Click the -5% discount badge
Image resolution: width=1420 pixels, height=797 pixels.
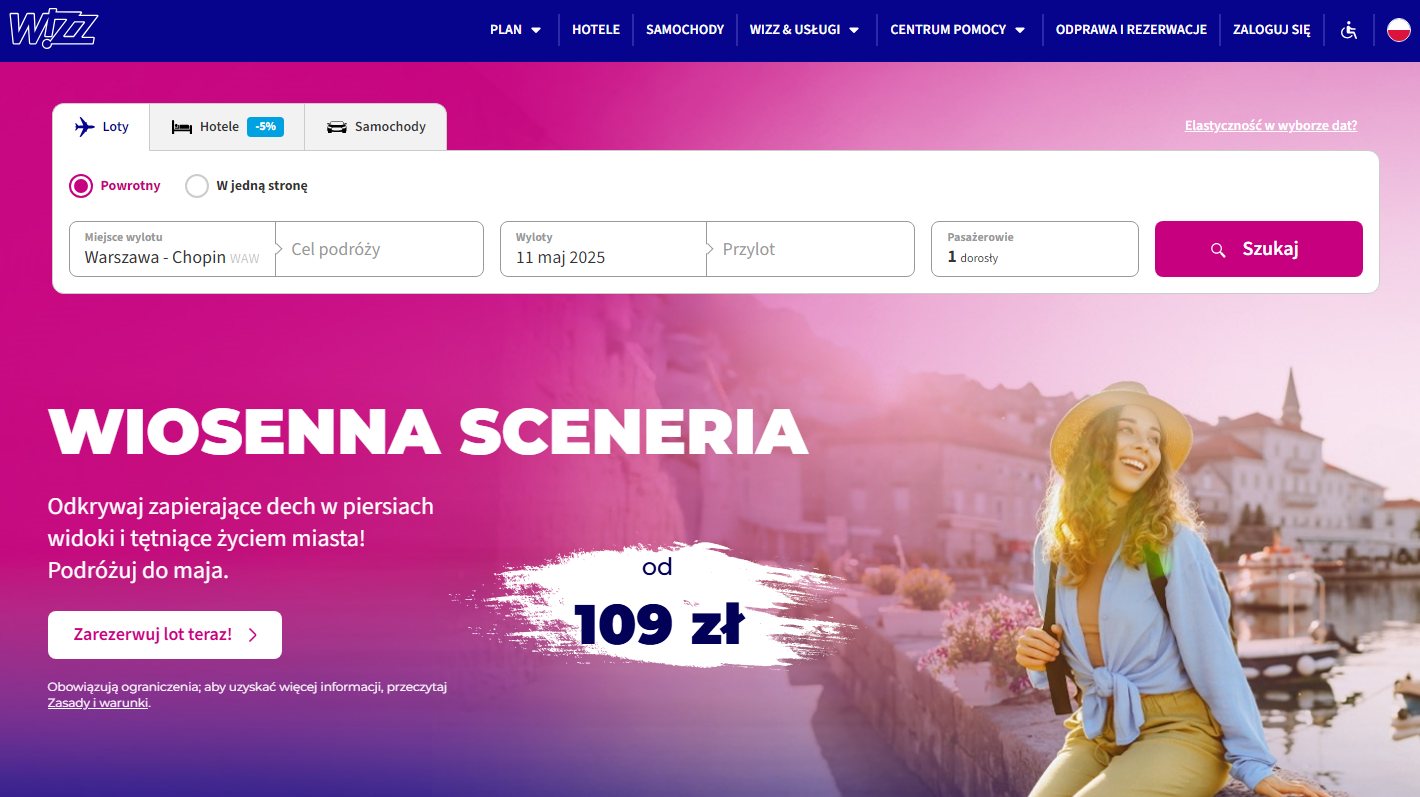point(265,127)
